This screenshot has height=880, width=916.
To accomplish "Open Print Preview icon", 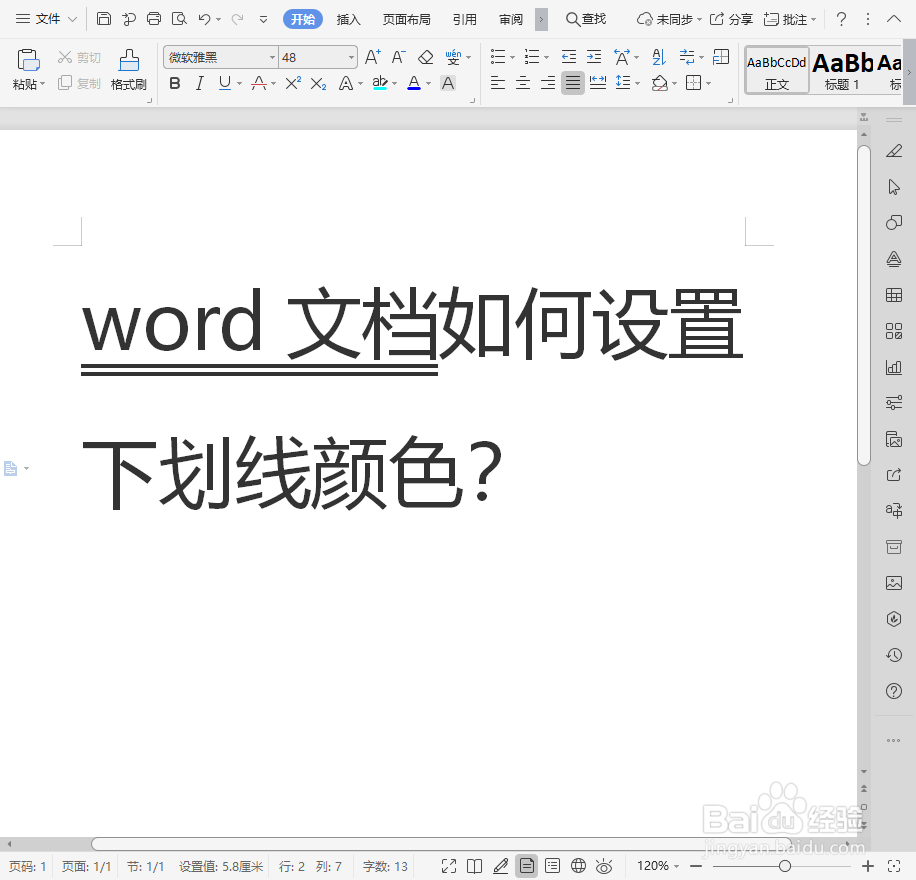I will click(x=179, y=19).
